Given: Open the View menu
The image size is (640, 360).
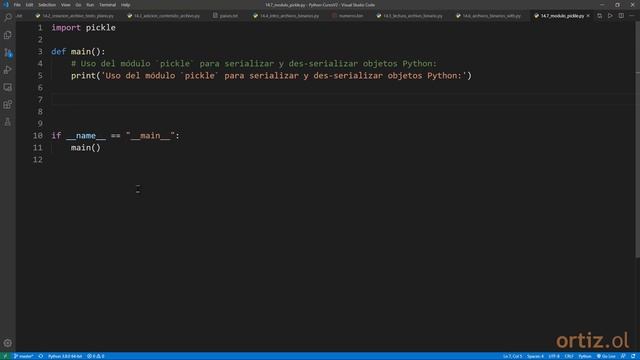Looking at the screenshot, I should 65,5.
